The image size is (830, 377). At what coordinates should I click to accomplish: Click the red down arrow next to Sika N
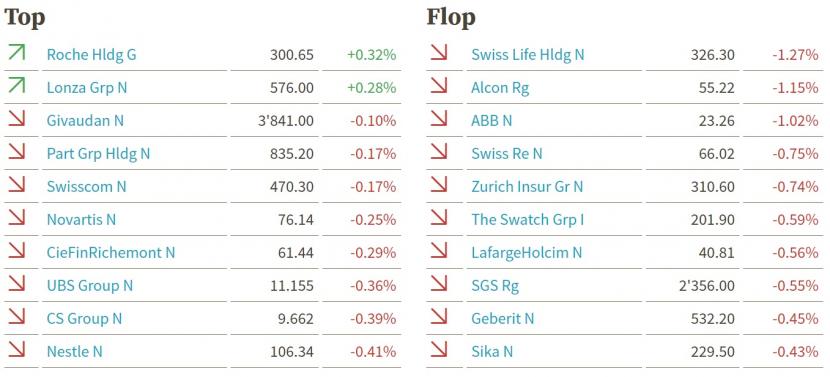[x=439, y=349]
